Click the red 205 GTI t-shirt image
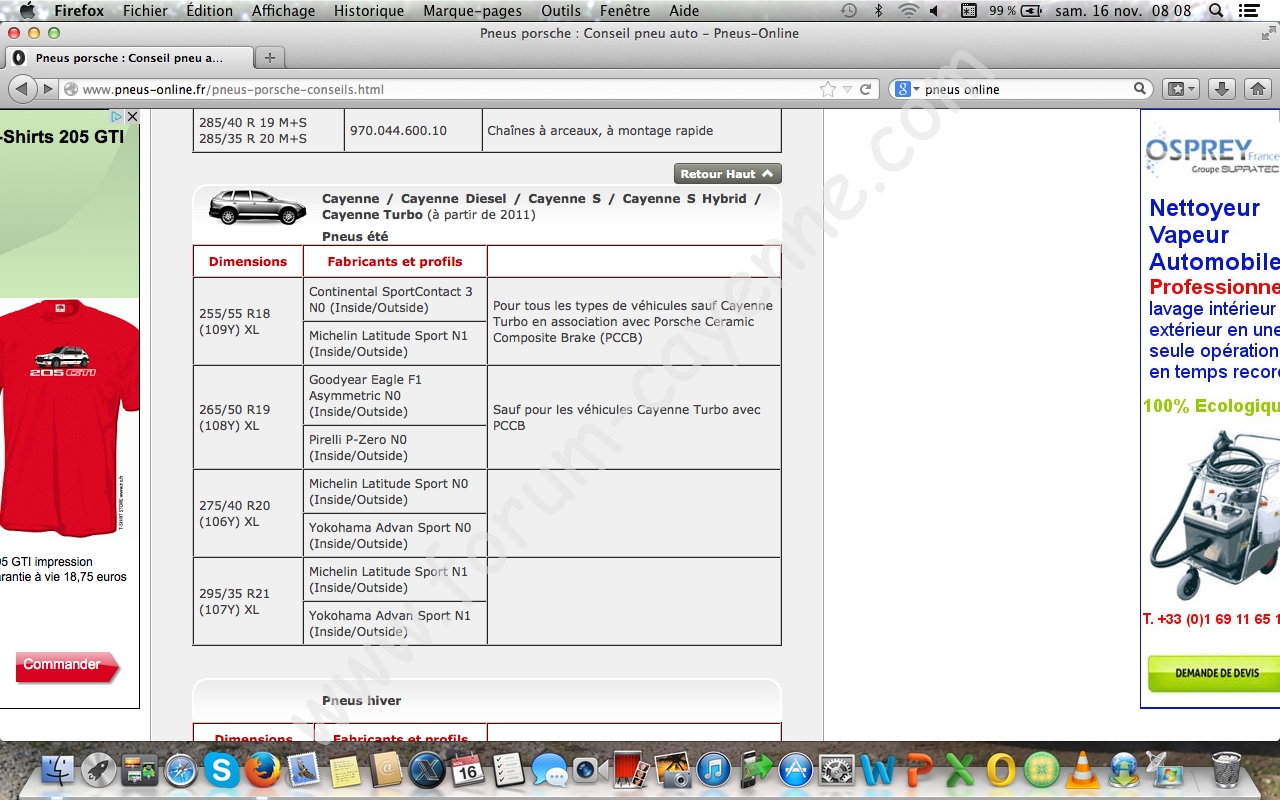This screenshot has width=1280, height=800. (69, 418)
